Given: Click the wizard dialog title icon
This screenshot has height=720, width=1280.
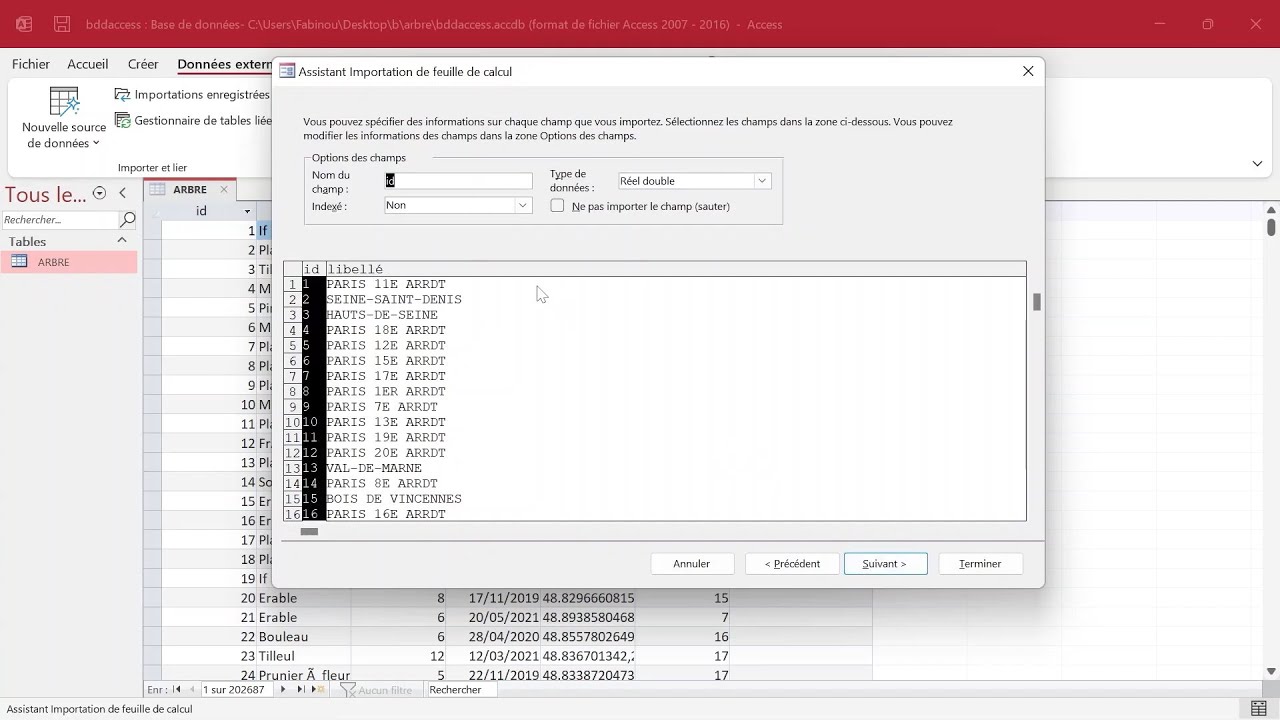Looking at the screenshot, I should tap(287, 71).
